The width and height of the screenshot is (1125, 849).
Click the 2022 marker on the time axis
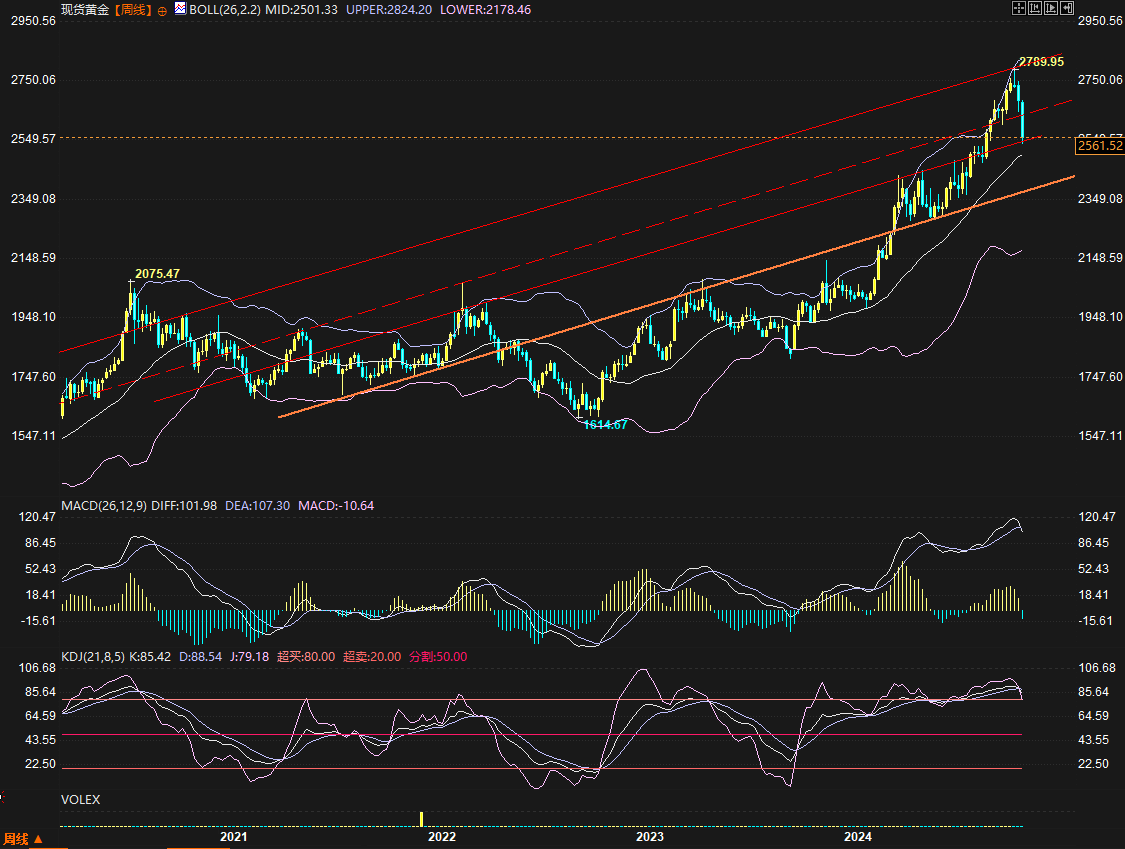coord(441,836)
